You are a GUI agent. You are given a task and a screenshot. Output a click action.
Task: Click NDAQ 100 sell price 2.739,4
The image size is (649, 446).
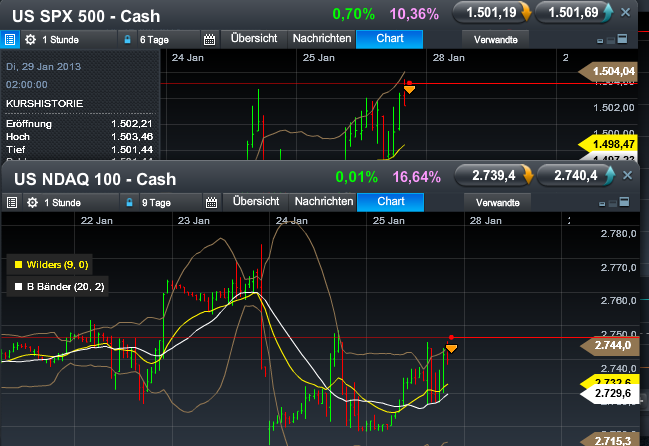[x=494, y=176]
